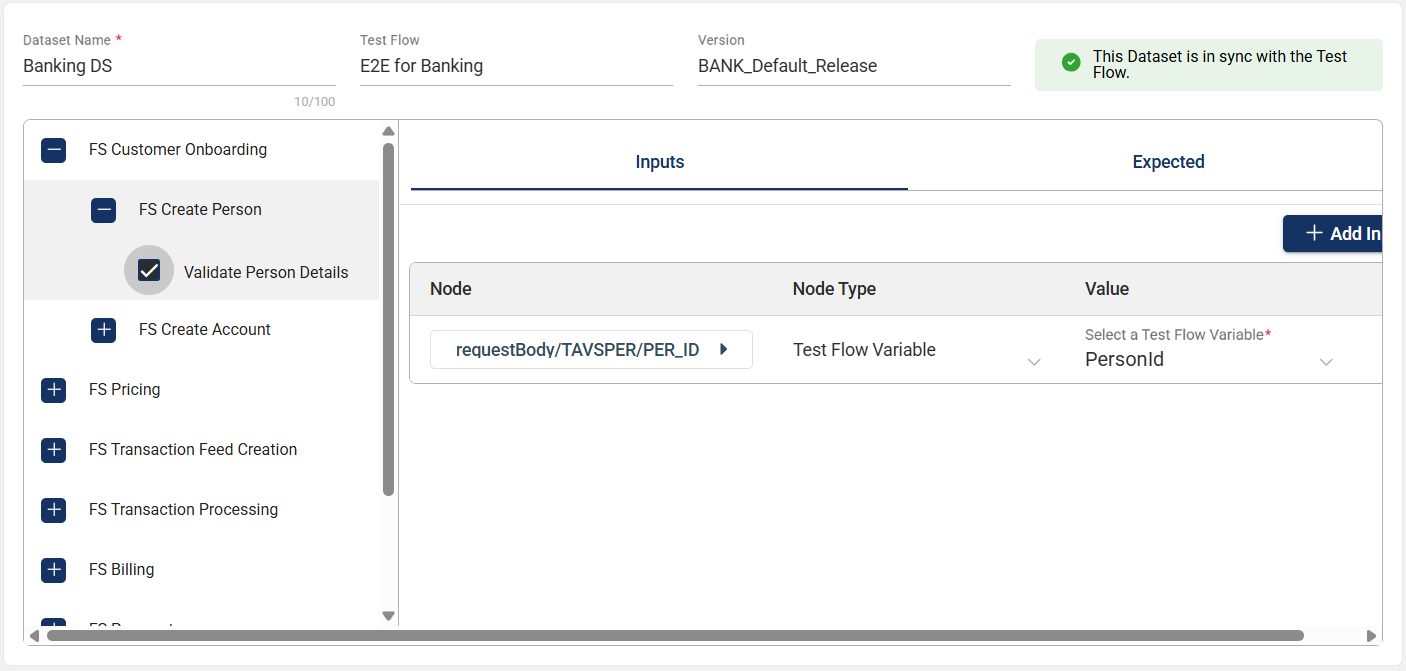Image resolution: width=1406 pixels, height=671 pixels.
Task: Expand the FS Billing plus icon
Action: click(54, 570)
